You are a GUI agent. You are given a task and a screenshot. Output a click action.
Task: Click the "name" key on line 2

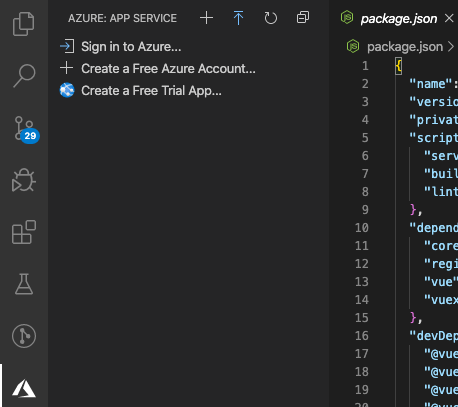431,84
